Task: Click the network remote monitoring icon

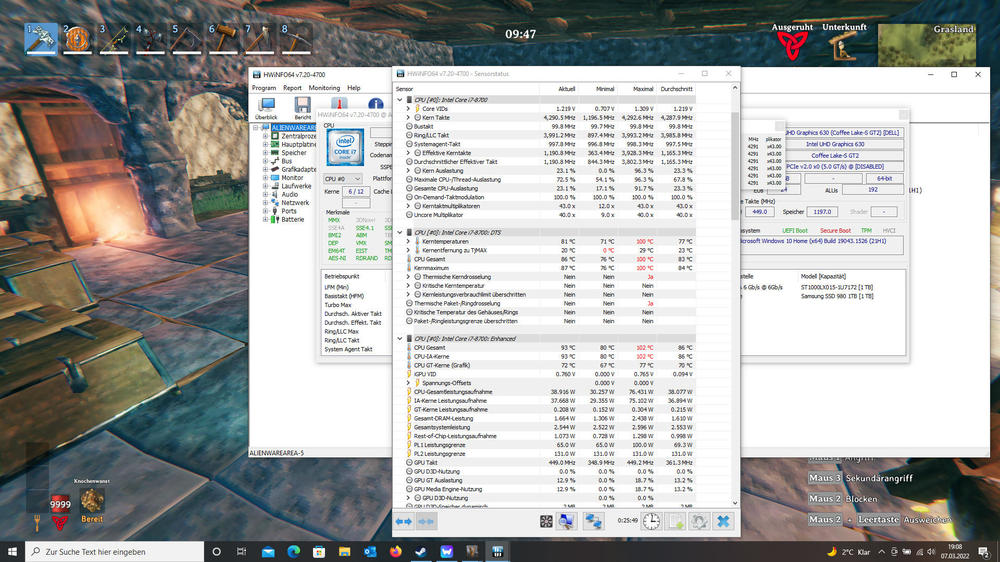Action: [594, 521]
